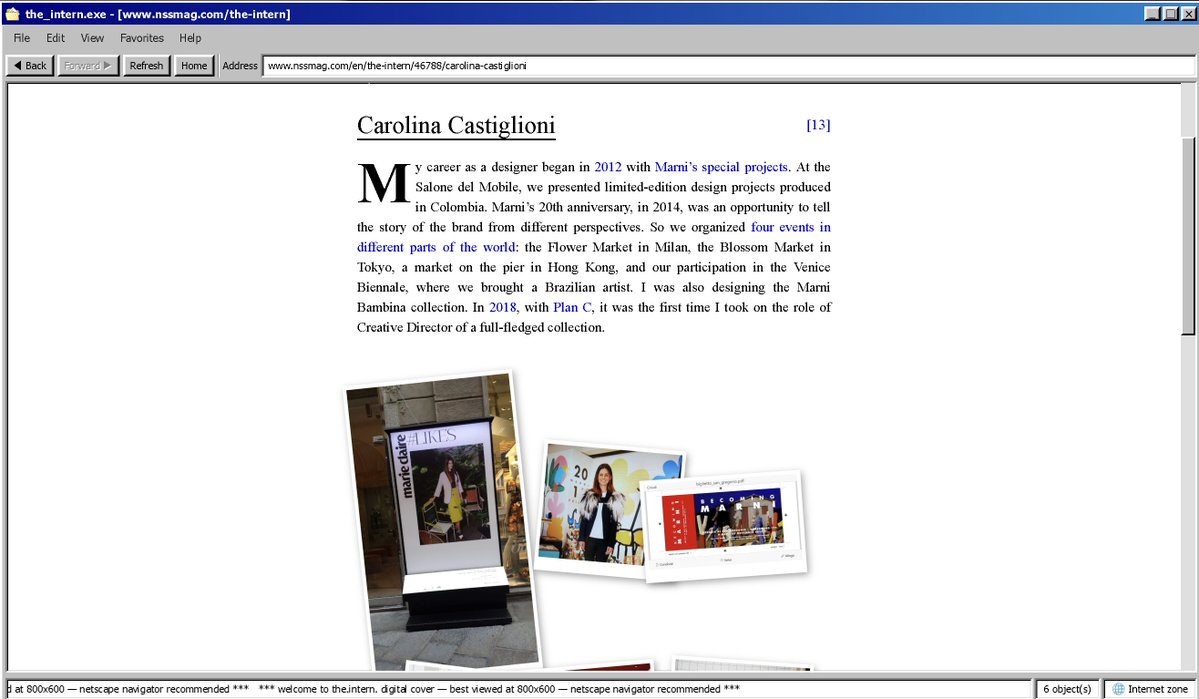Screen dimensions: 1199x699
Task: Click the [13] reference link
Action: pyautogui.click(x=818, y=125)
